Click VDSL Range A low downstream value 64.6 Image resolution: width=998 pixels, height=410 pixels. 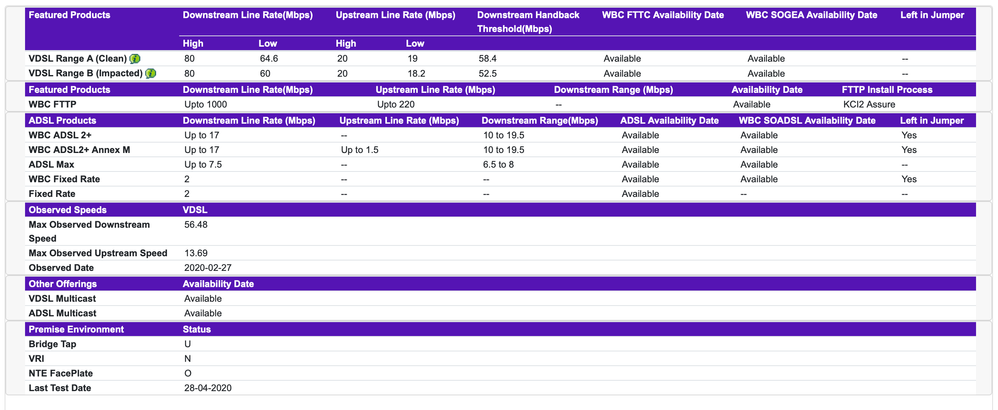point(269,59)
